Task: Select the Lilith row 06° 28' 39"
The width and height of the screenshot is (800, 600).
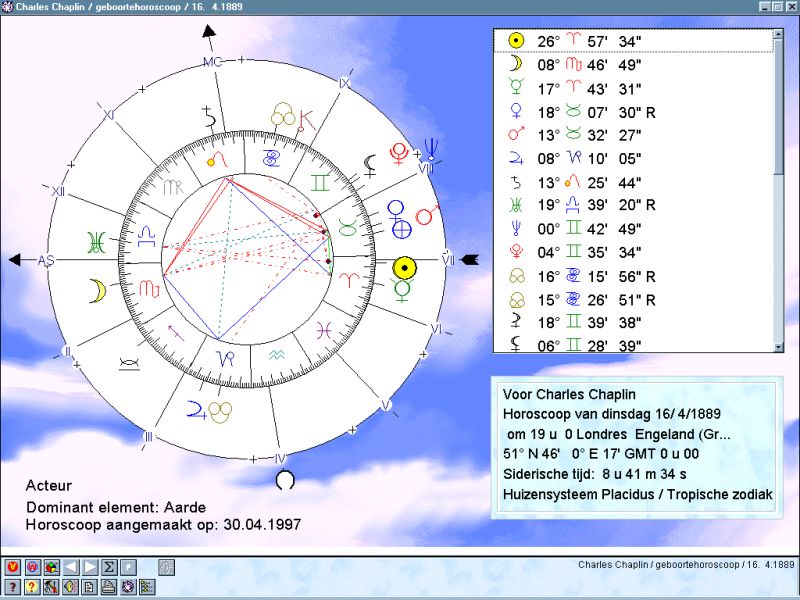Action: pos(634,345)
